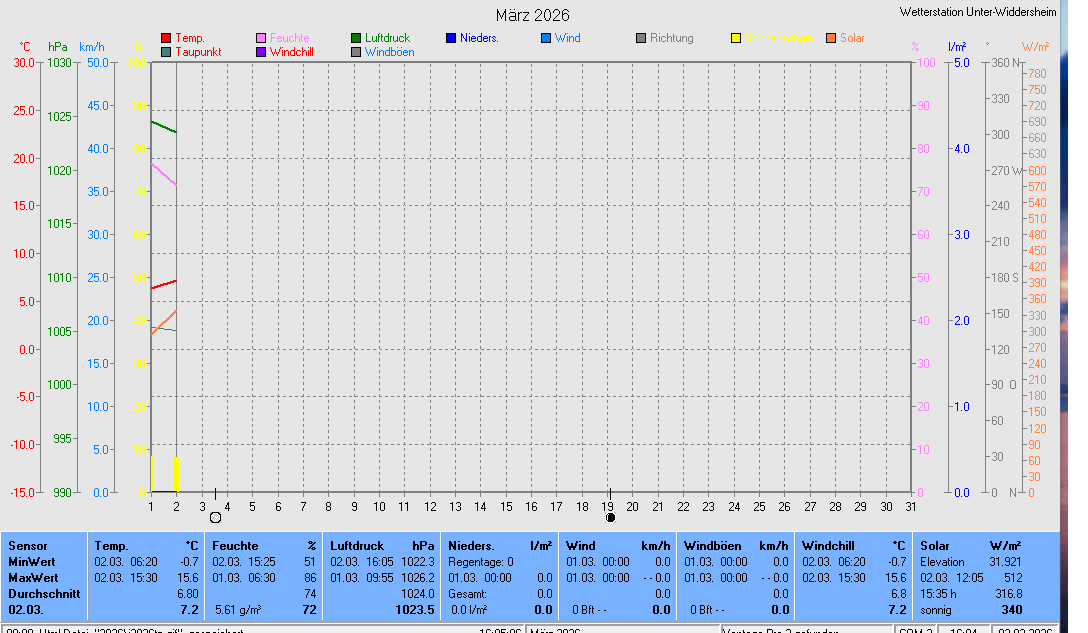Click the orange Solar legend square
Image resolution: width=1088 pixels, height=633 pixels.
(831, 38)
